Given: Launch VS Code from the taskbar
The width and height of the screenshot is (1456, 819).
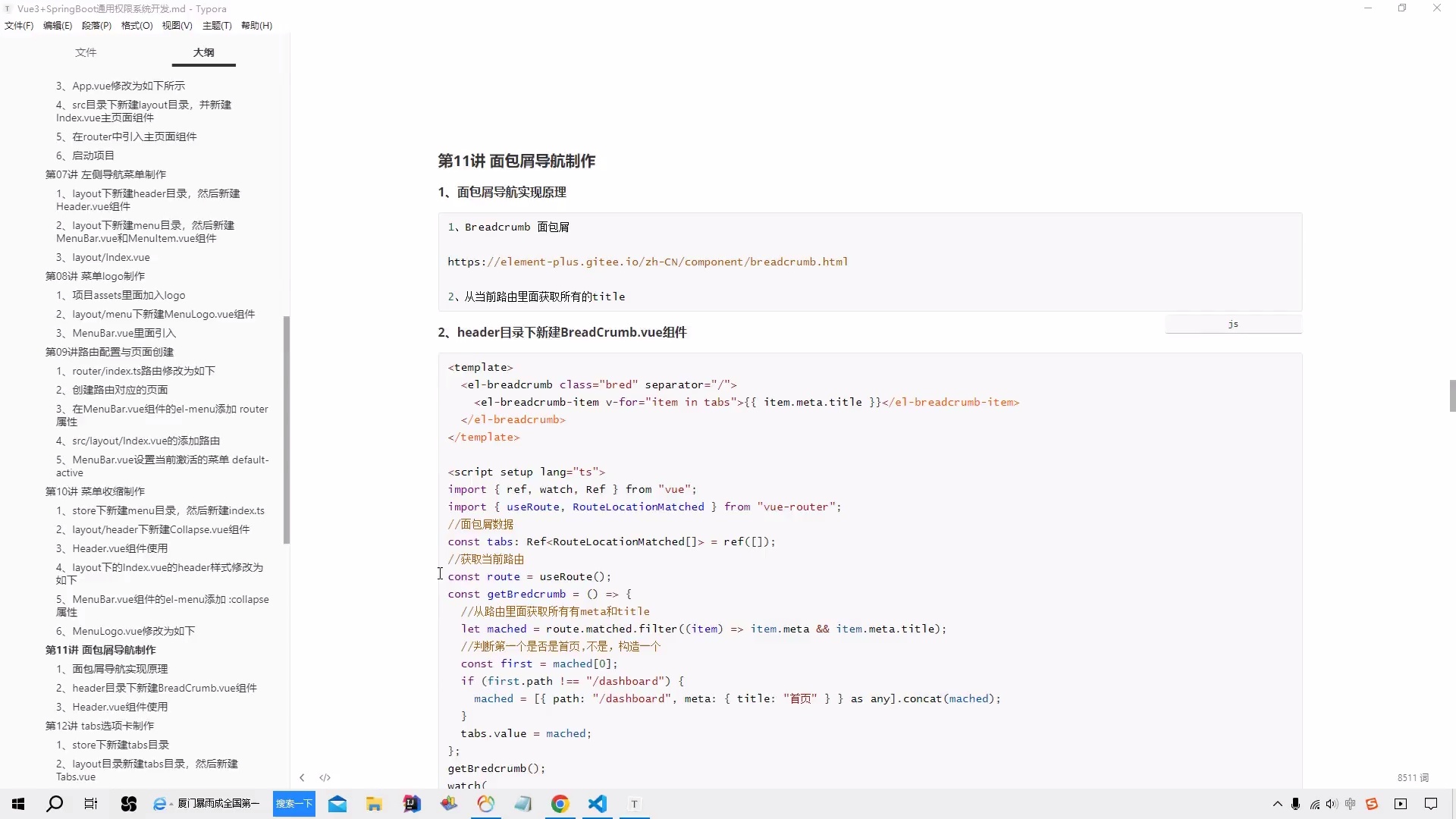Looking at the screenshot, I should [x=598, y=805].
